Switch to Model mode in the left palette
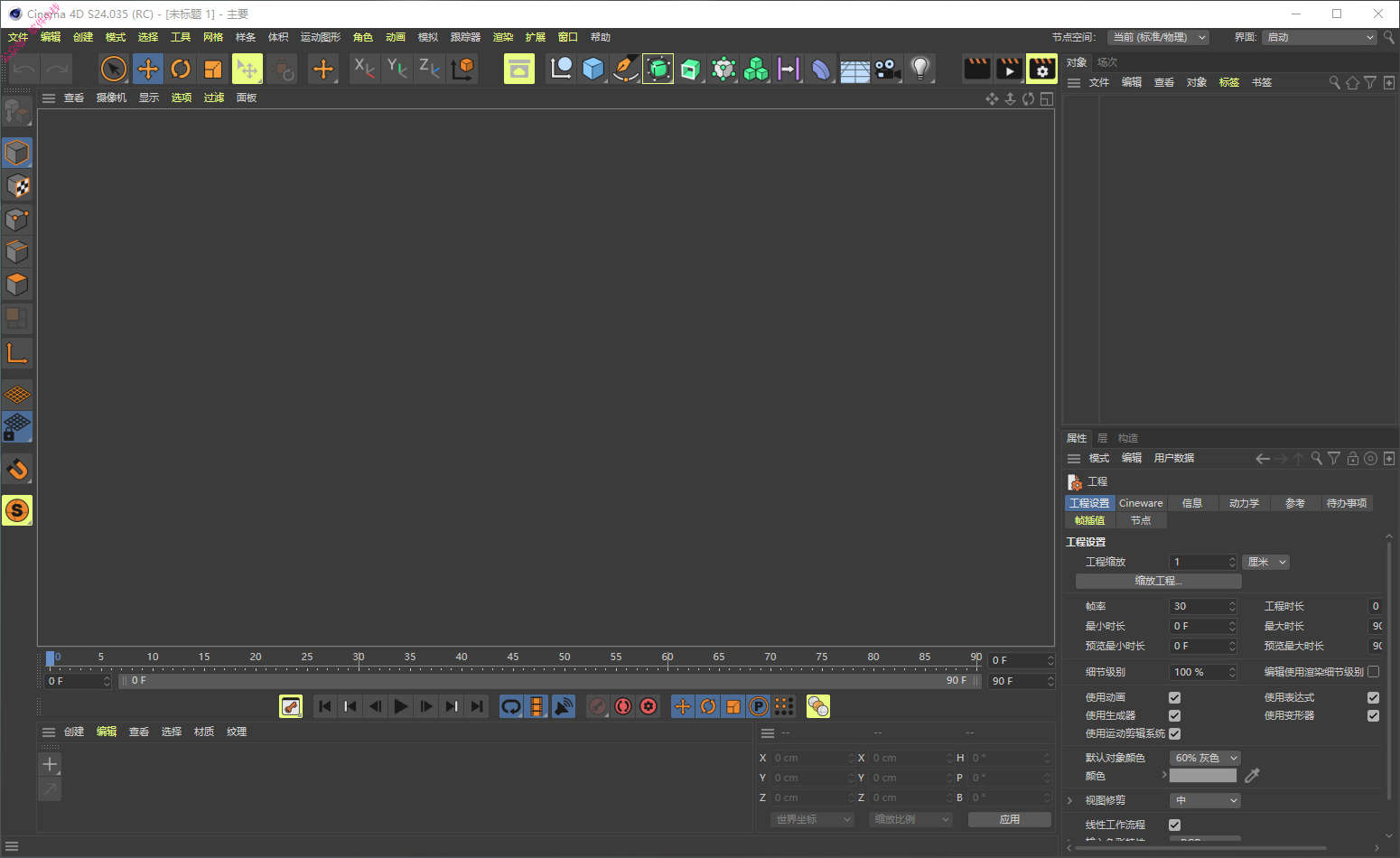 17,153
